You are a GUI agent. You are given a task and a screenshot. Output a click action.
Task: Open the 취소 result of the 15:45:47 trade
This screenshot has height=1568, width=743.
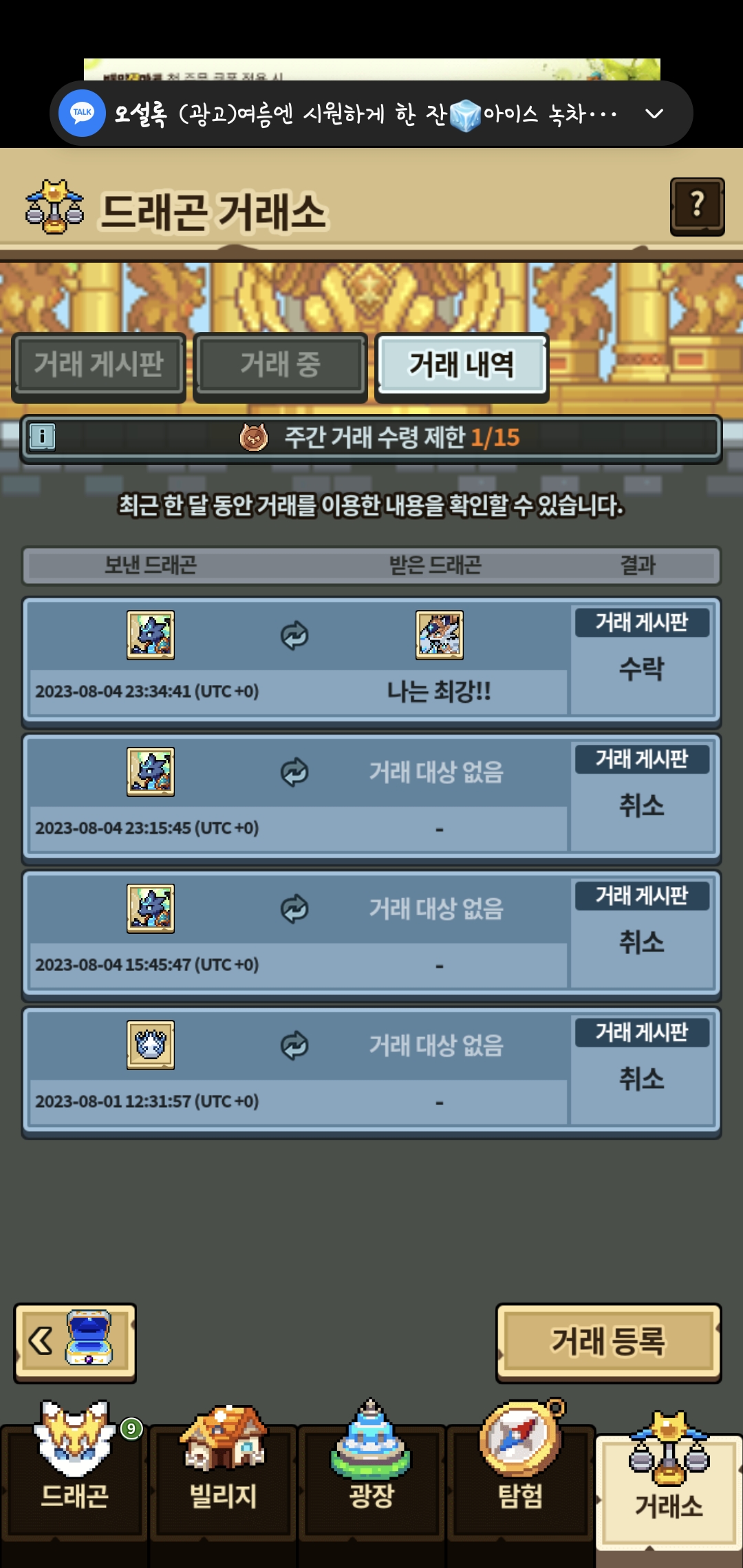coord(642,943)
